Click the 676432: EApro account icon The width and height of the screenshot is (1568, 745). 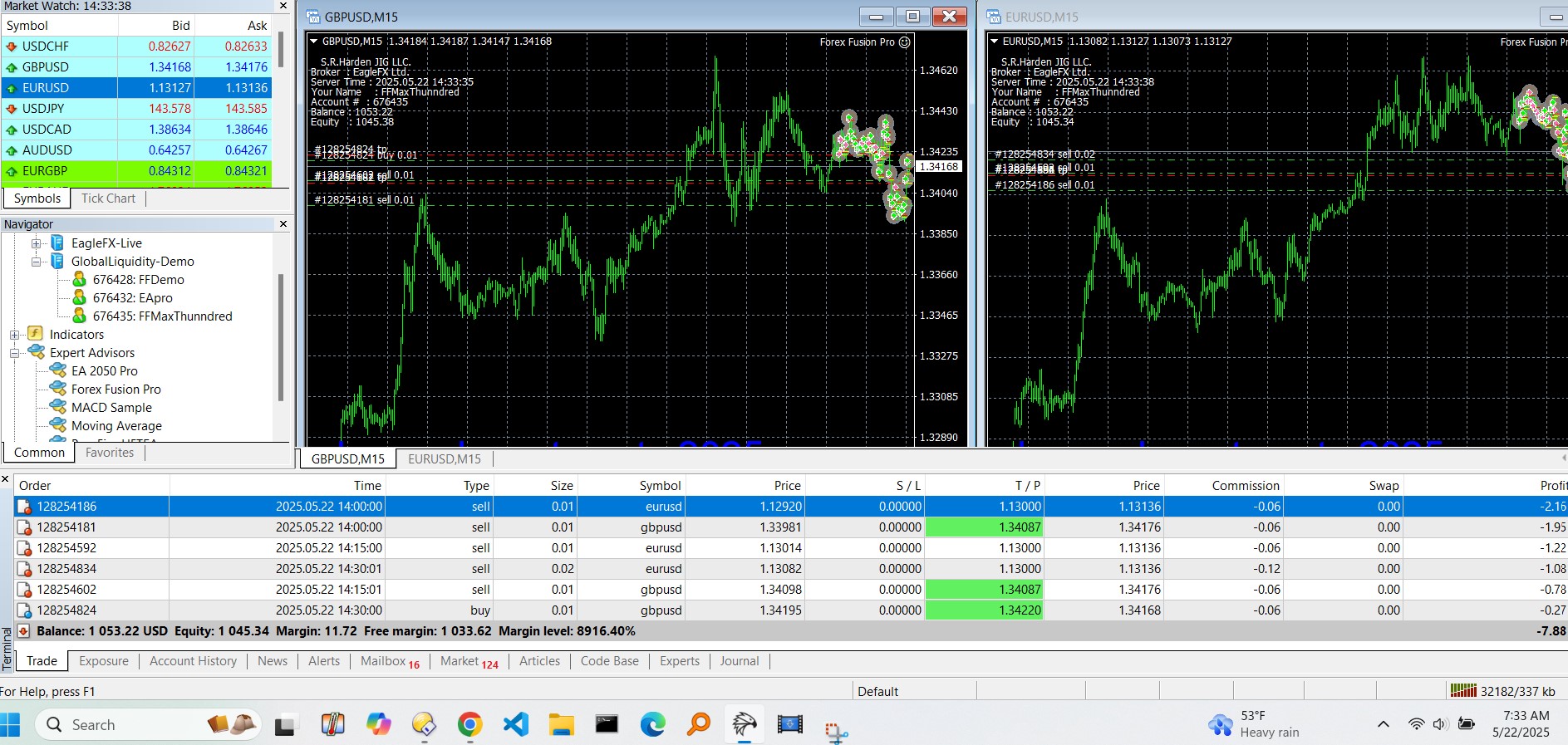click(x=80, y=297)
